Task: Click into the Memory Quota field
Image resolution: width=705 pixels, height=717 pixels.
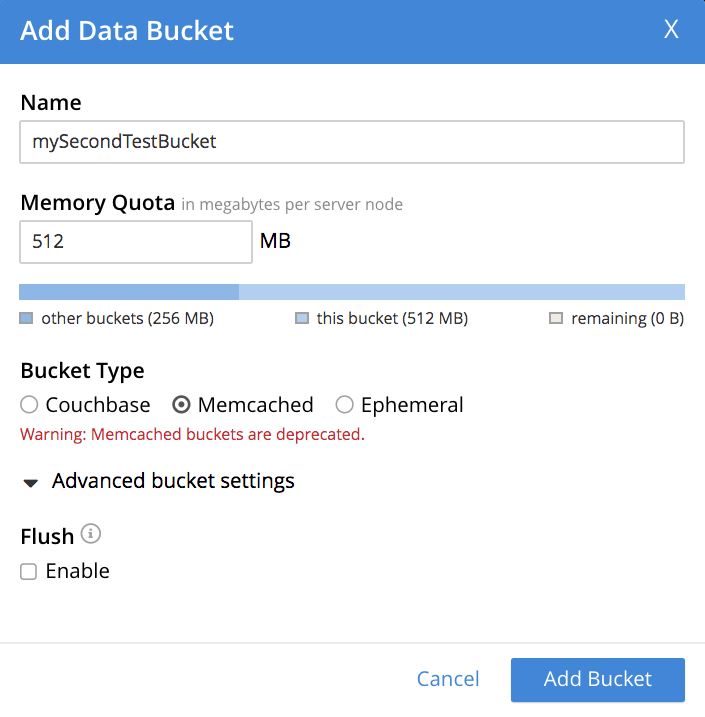Action: 136,242
